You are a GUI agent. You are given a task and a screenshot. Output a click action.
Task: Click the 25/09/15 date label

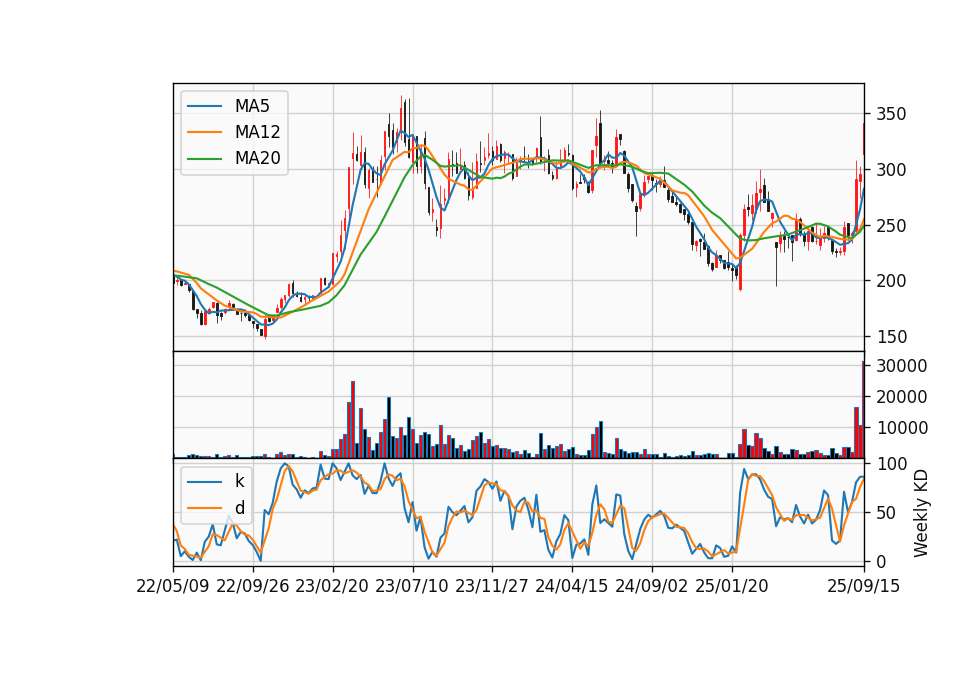tap(864, 586)
